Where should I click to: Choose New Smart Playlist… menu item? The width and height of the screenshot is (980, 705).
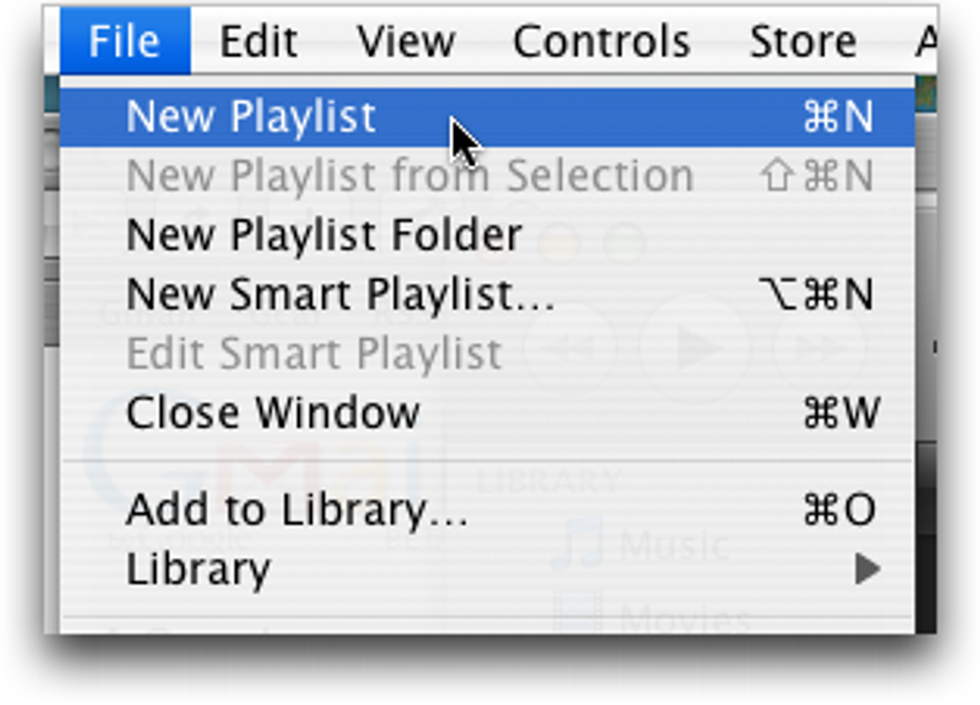[340, 294]
